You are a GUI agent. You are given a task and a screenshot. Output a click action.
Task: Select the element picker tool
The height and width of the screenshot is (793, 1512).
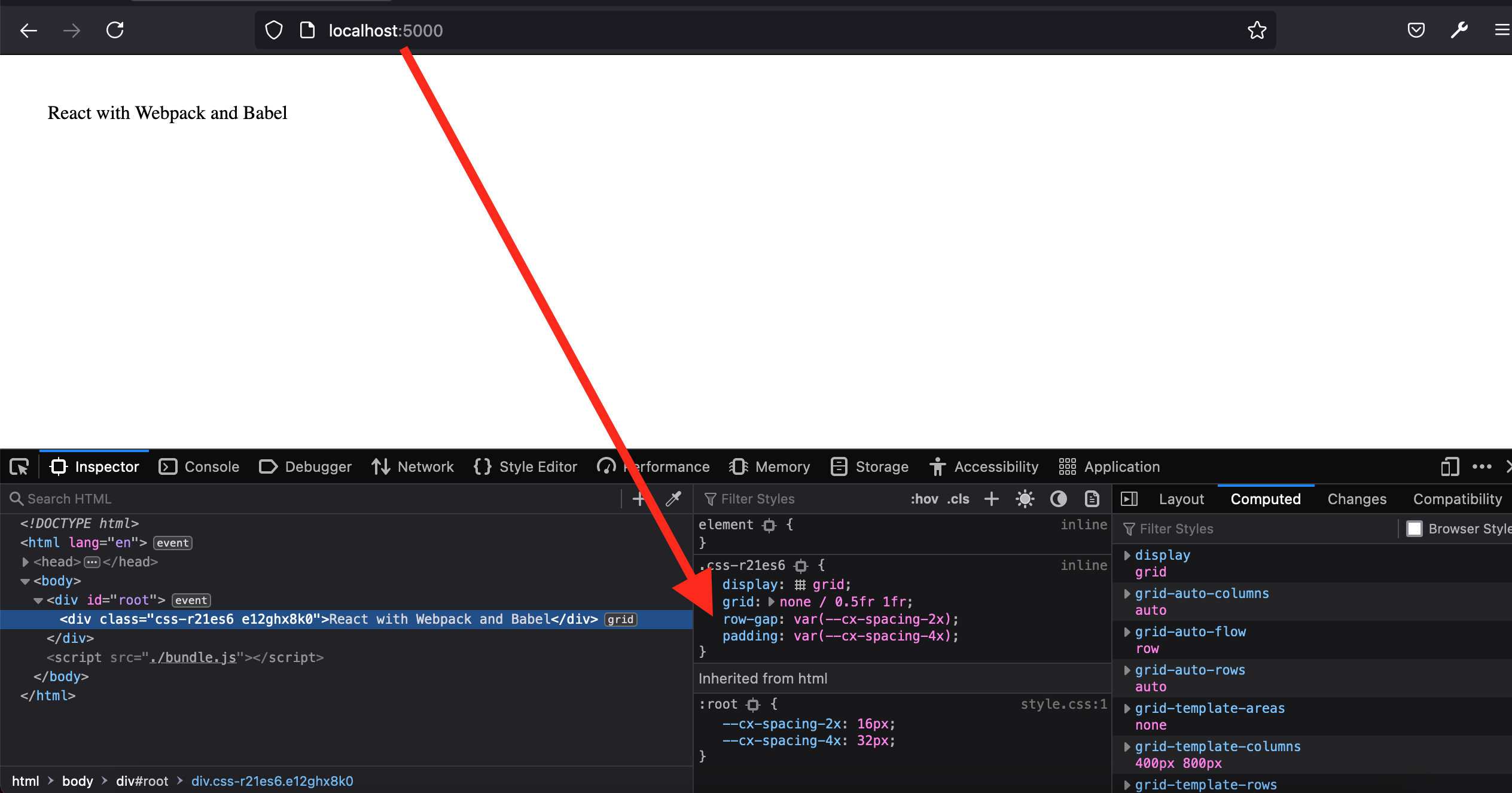[x=20, y=466]
